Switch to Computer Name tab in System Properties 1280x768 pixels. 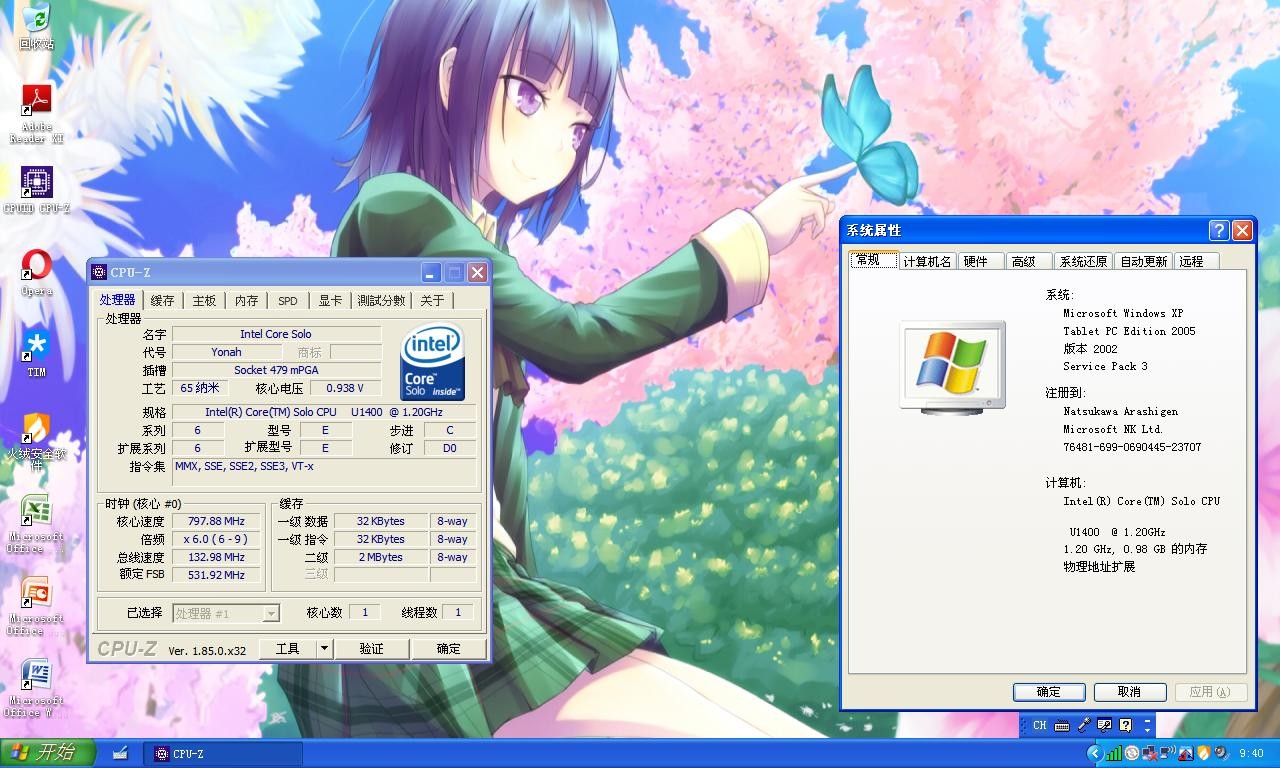coord(927,261)
